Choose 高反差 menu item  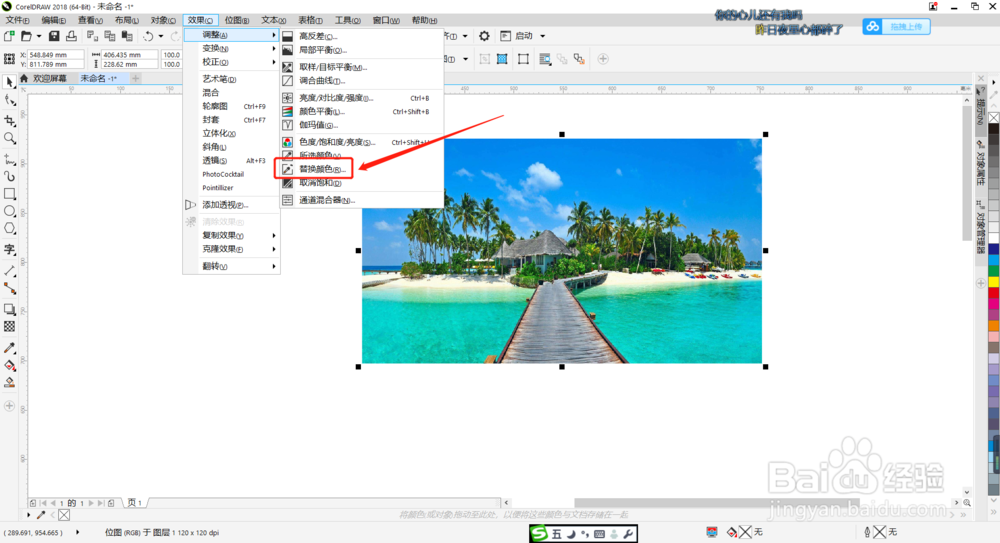click(x=362, y=36)
